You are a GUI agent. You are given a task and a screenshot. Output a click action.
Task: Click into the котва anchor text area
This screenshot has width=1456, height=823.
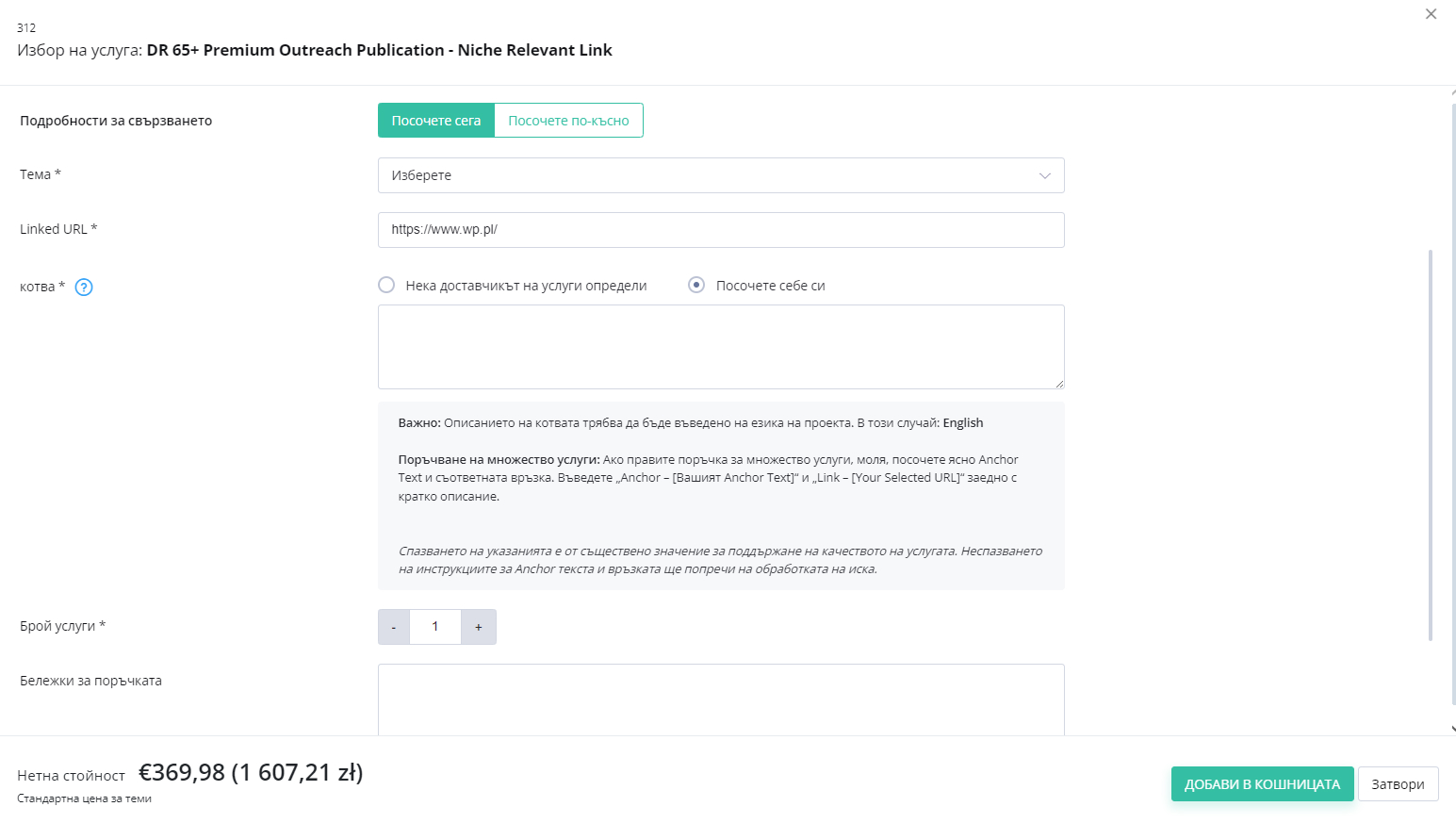click(721, 347)
